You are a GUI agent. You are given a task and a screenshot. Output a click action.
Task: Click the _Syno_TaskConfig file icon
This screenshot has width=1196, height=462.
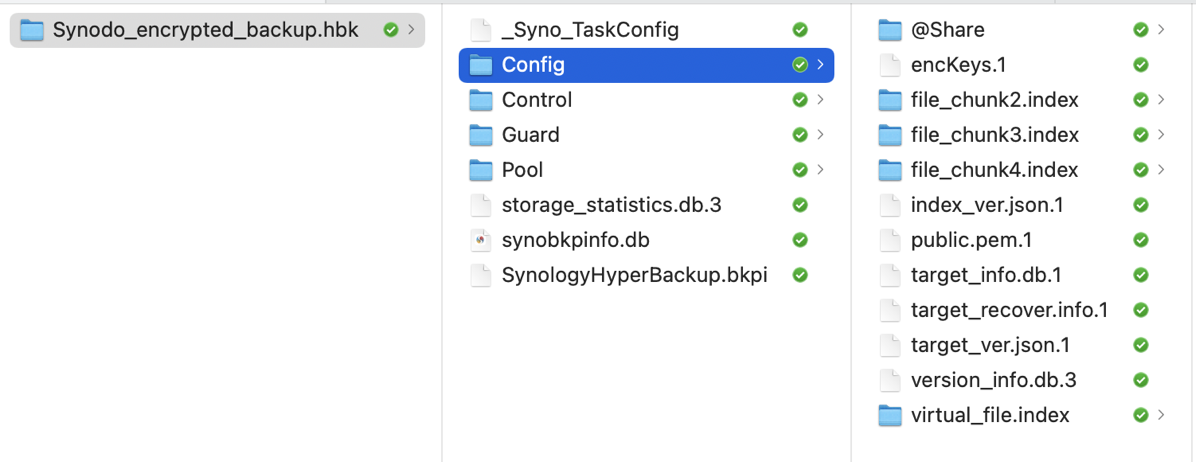click(481, 30)
